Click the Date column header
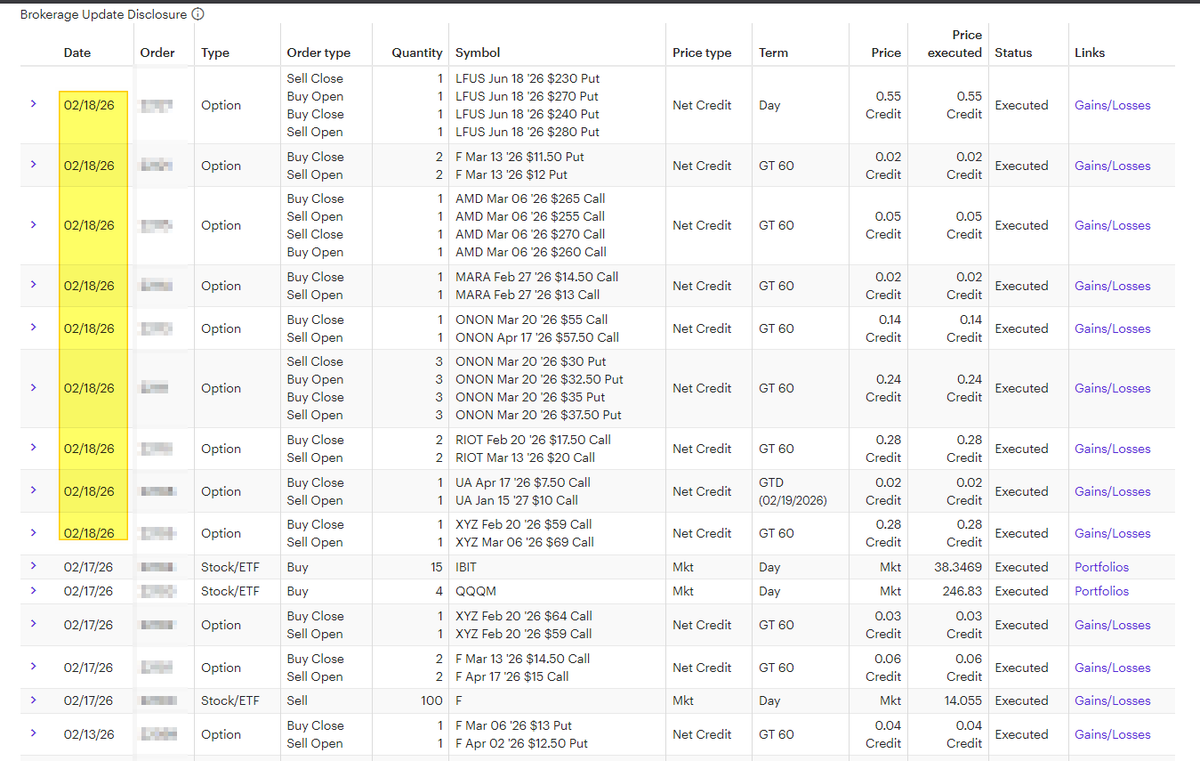This screenshot has height=761, width=1200. tap(77, 52)
